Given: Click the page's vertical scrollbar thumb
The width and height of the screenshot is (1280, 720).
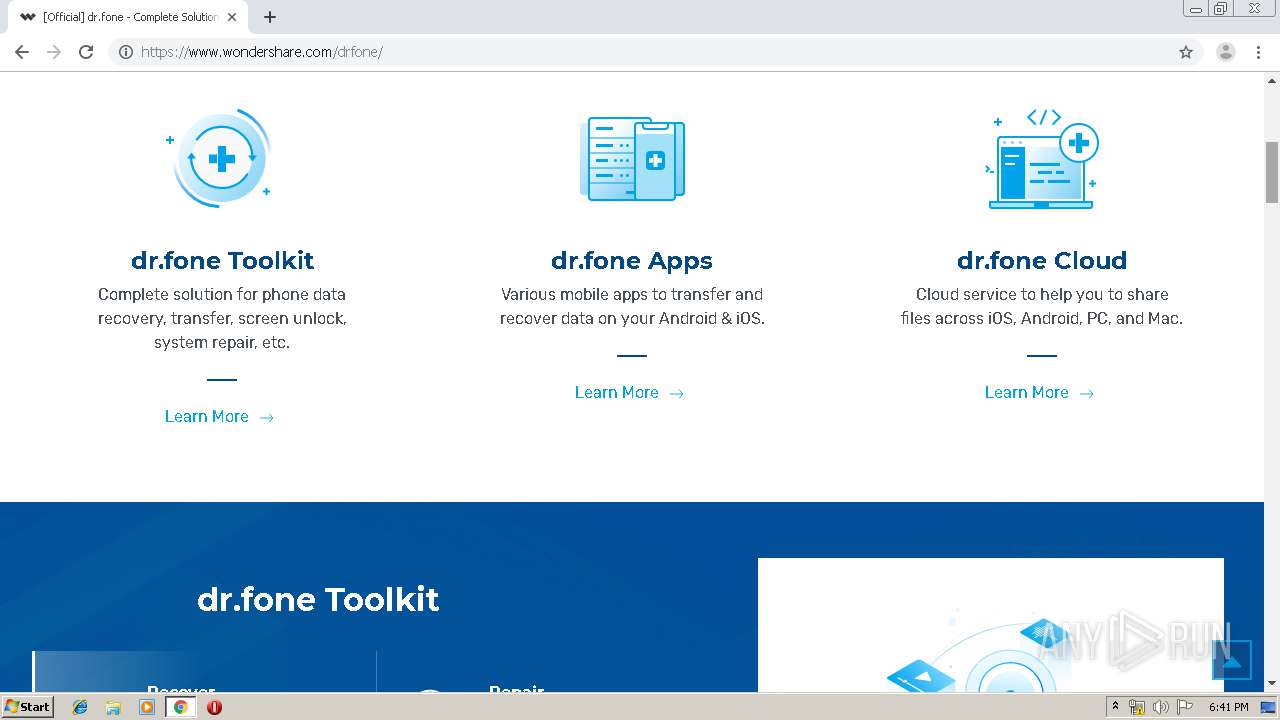Looking at the screenshot, I should pyautogui.click(x=1272, y=172).
